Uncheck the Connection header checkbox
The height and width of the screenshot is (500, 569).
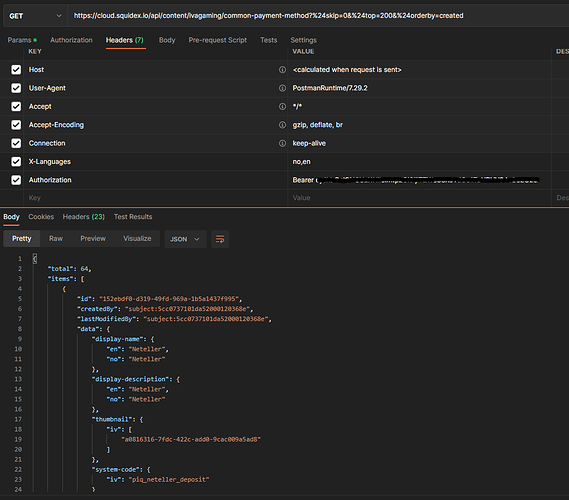(16, 143)
